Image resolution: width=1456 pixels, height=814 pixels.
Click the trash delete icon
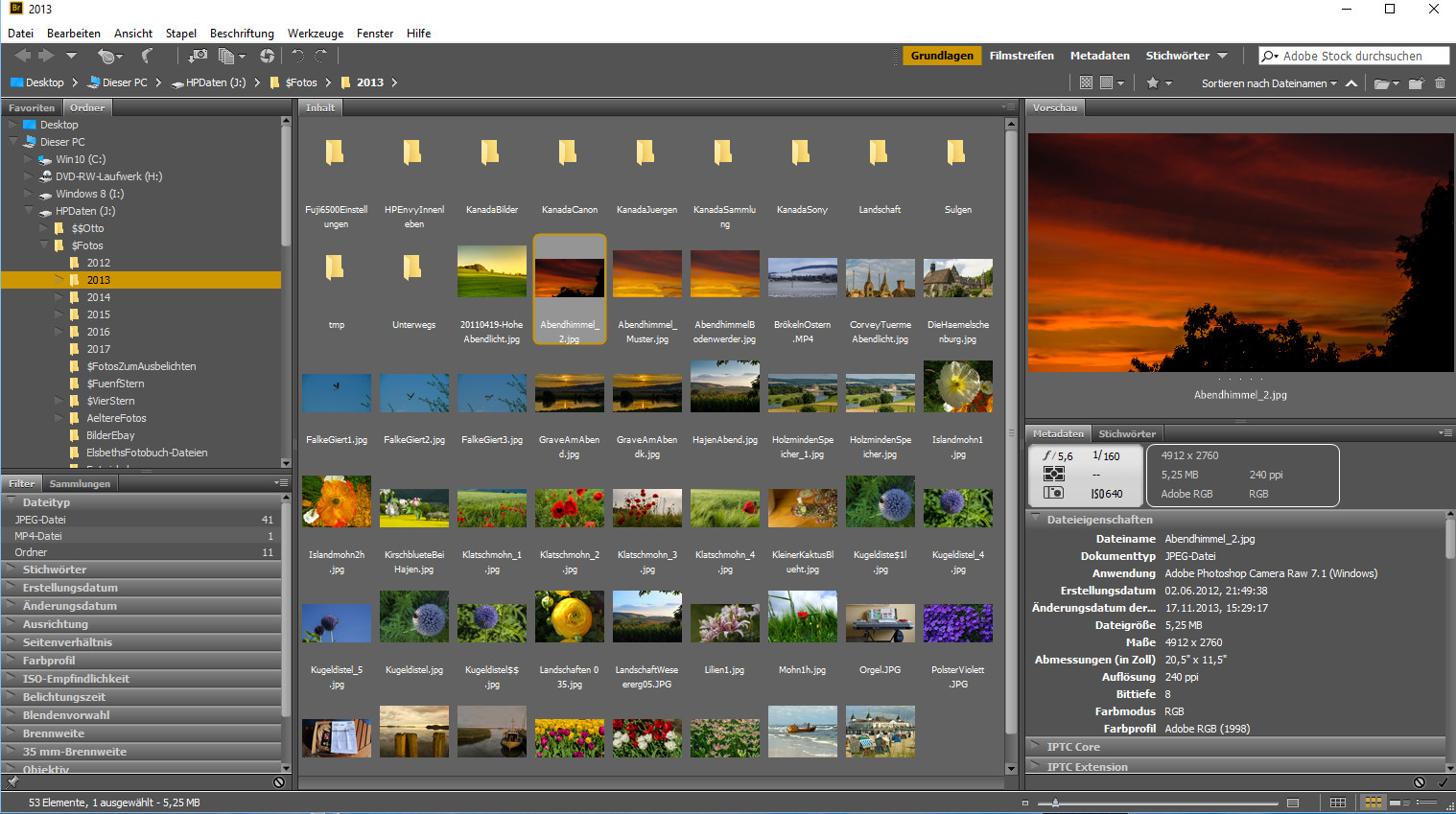1440,83
